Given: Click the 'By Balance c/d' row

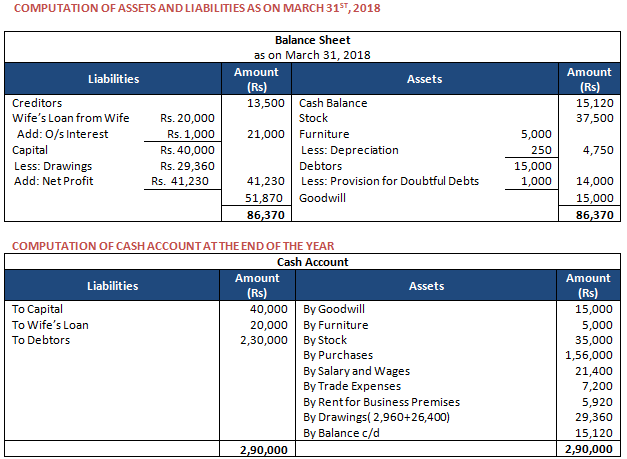Looking at the screenshot, I should click(344, 433).
